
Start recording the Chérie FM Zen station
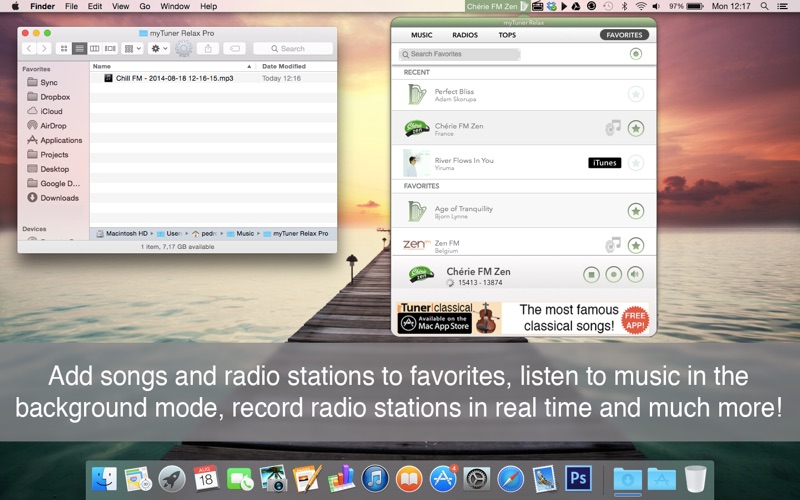(613, 274)
